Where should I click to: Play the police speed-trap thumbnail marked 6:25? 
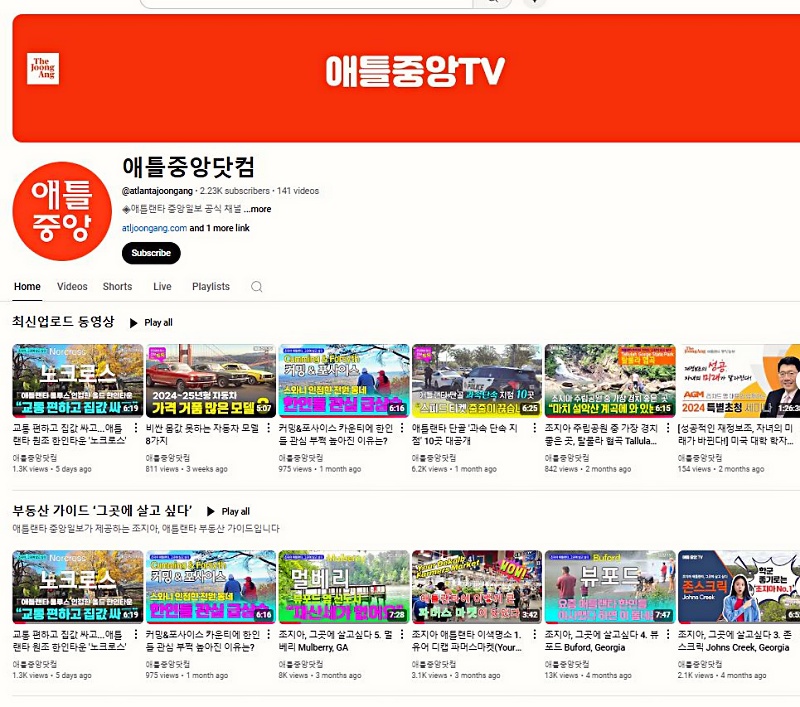click(x=477, y=381)
